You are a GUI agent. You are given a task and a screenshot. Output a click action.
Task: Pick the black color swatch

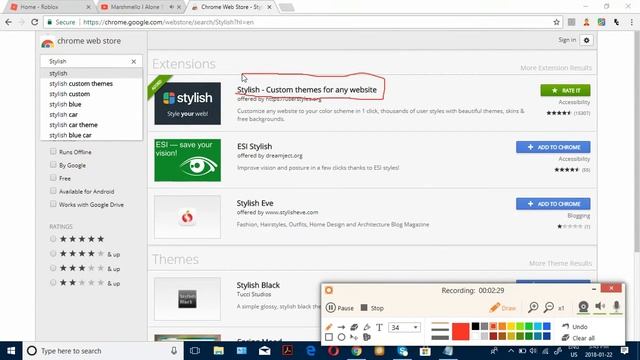[476, 326]
